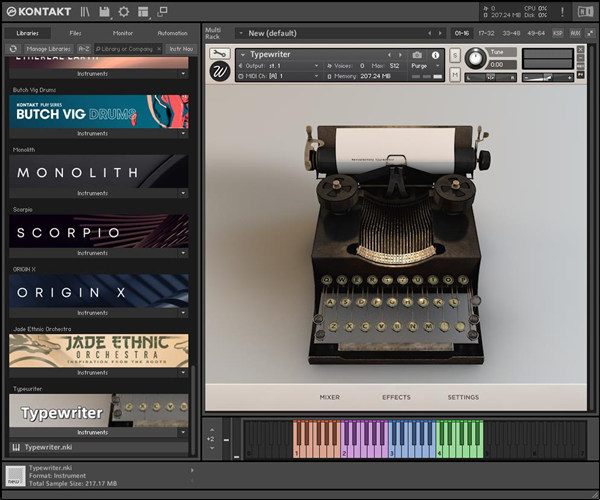Viewport: 600px width, 500px height.
Task: Open Jade Ethnic Orchestra dropdown arrow
Action: 183,372
